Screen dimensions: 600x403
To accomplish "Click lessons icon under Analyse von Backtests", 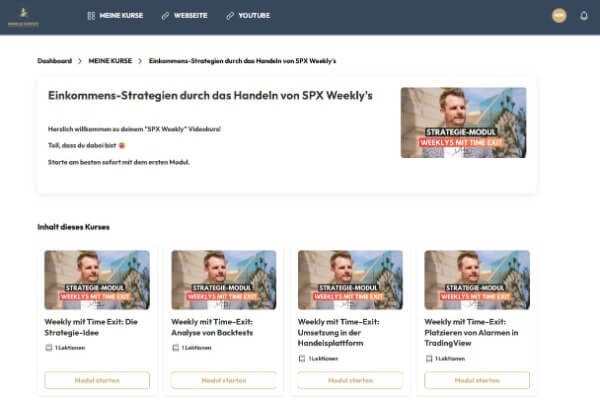I will (175, 347).
